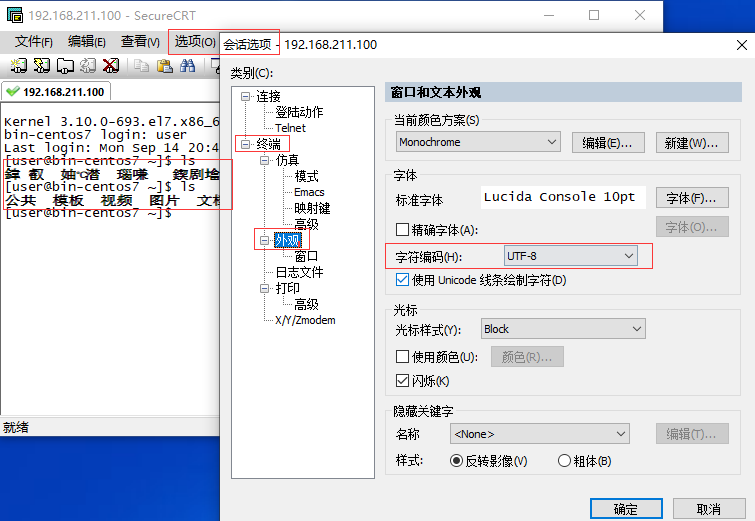This screenshot has width=755, height=521.
Task: Select Telnet in the category tree
Action: click(x=290, y=128)
